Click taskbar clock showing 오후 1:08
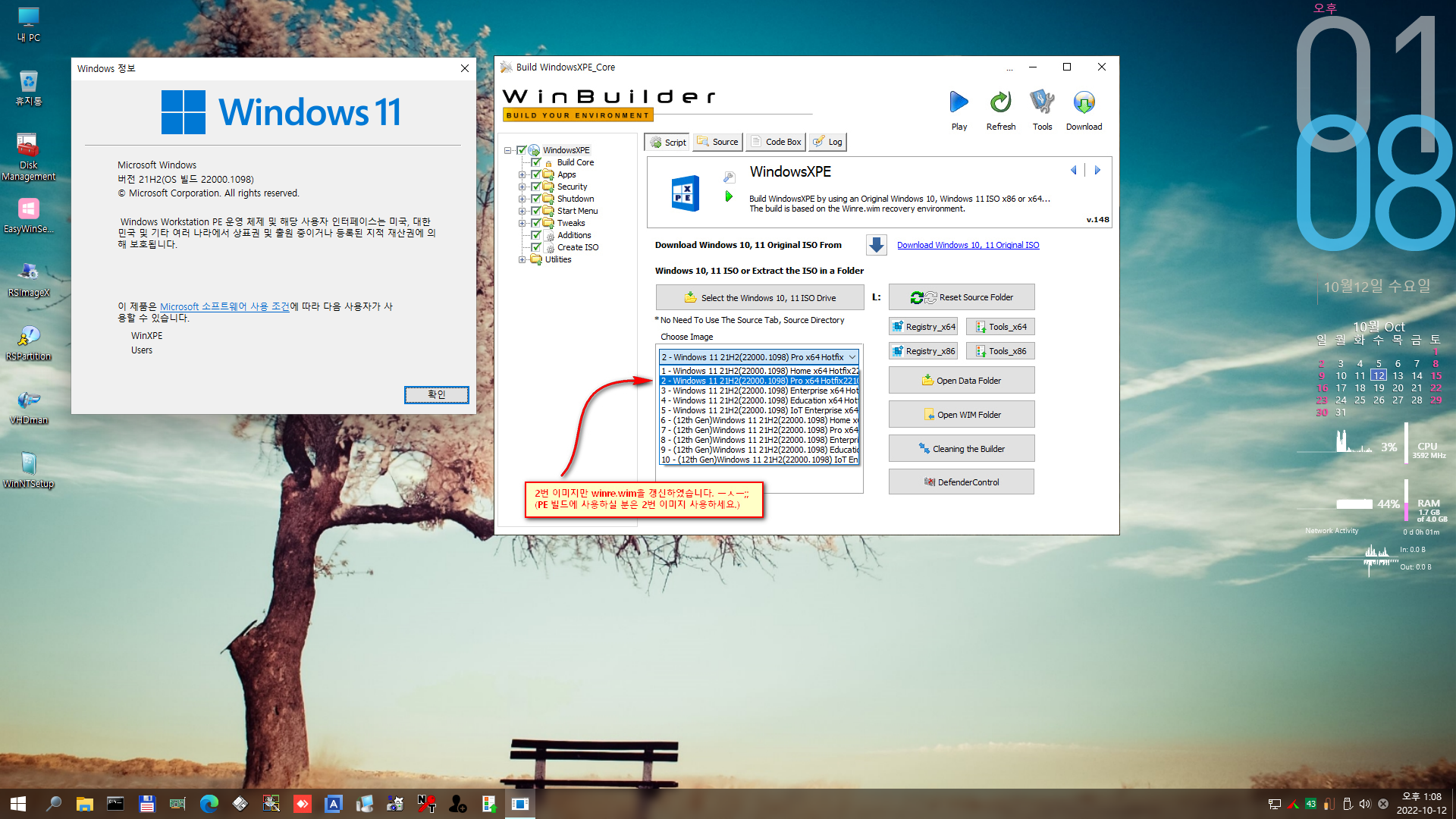This screenshot has width=1456, height=819. (x=1421, y=804)
